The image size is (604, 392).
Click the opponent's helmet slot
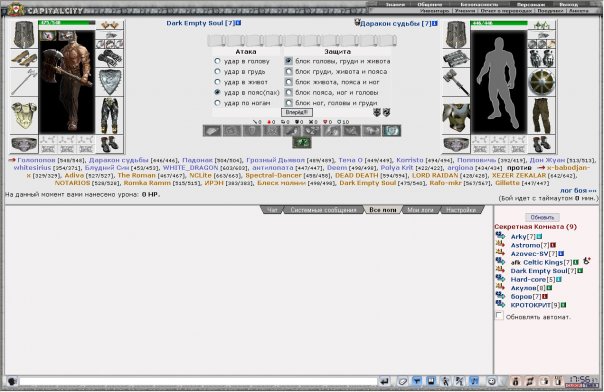coord(456,35)
